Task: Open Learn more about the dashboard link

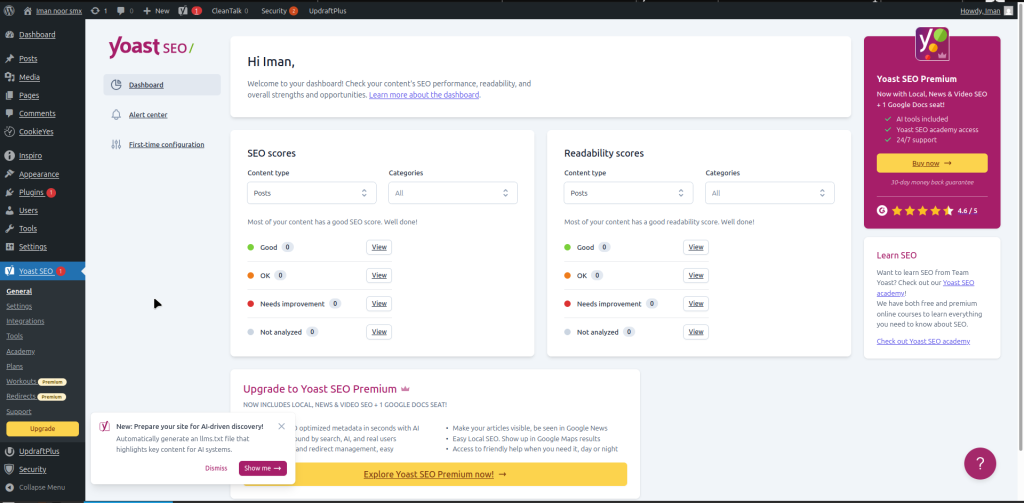Action: (x=424, y=95)
